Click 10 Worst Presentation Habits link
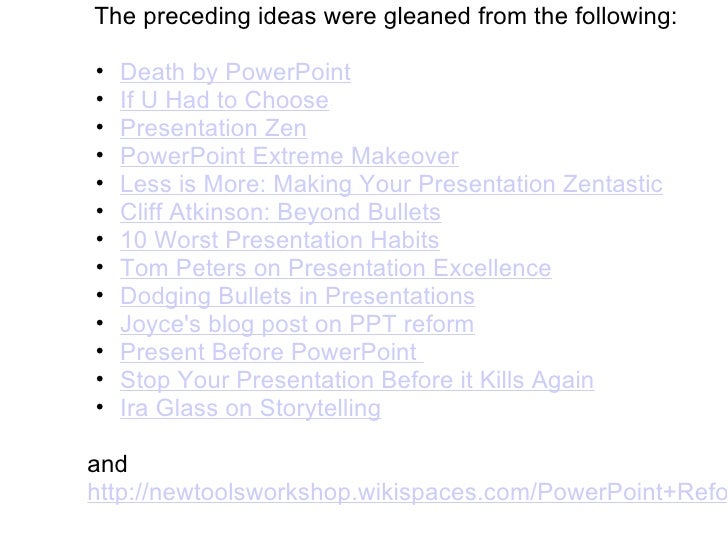 (x=279, y=241)
